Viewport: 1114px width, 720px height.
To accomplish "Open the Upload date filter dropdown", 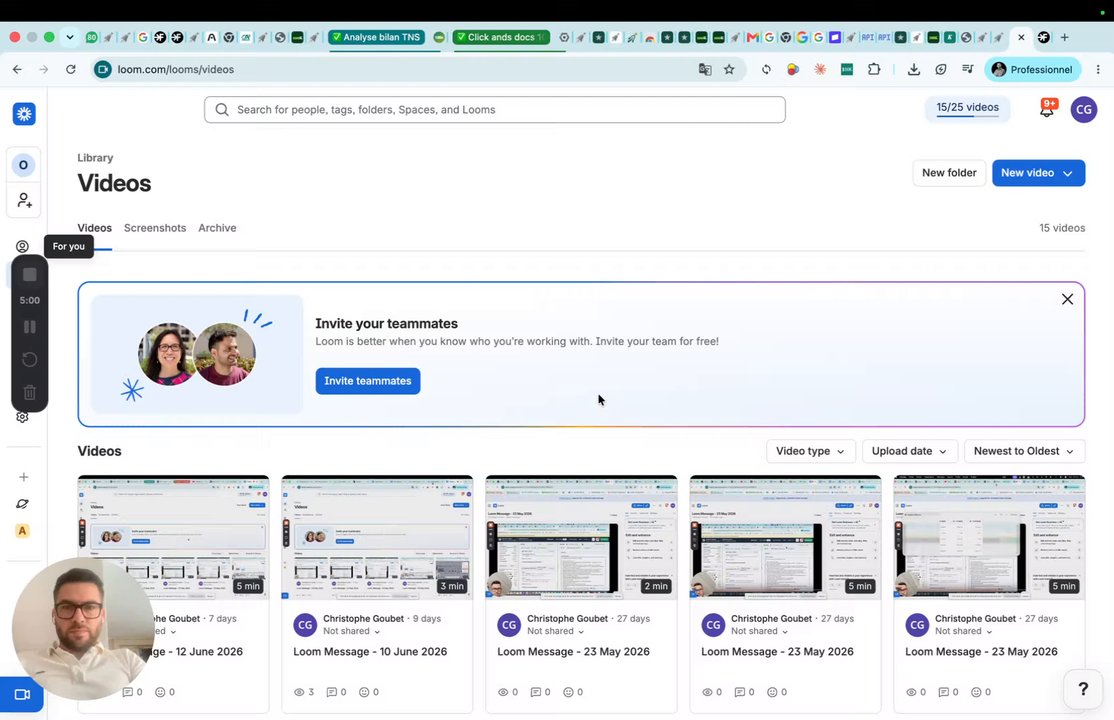I will pos(909,451).
